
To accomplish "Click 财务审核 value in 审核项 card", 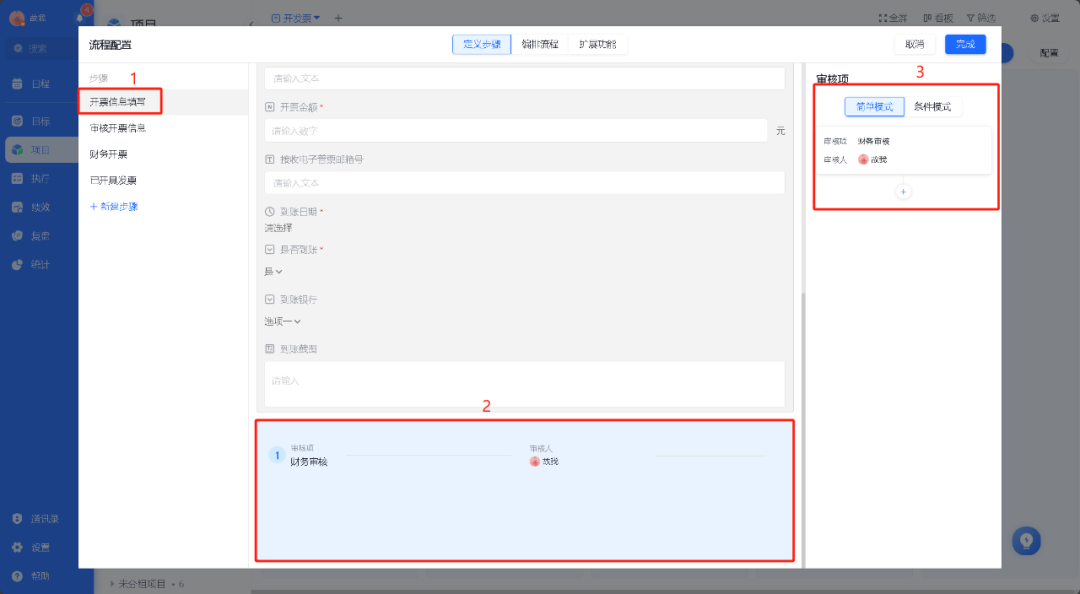I will [x=873, y=141].
